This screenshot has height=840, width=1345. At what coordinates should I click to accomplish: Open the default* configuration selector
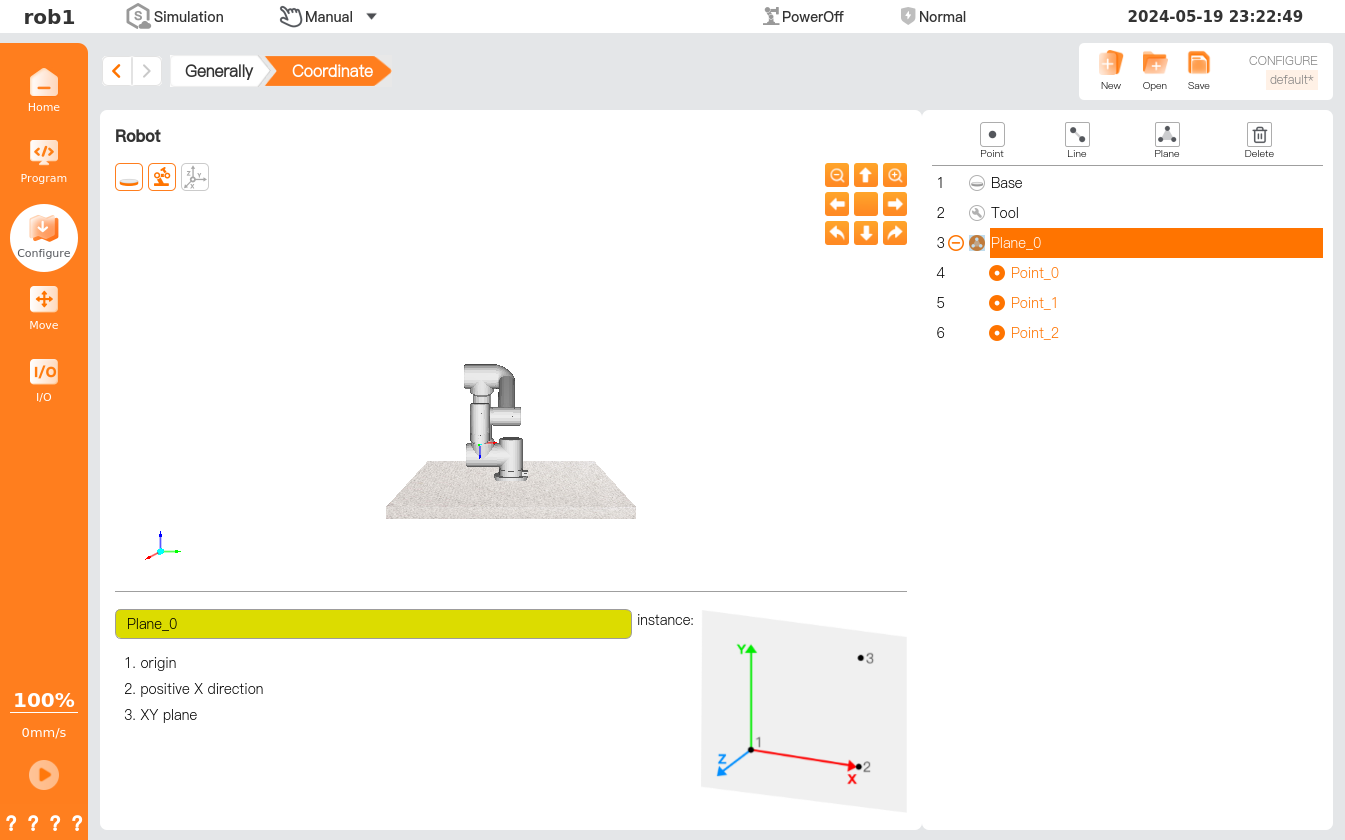pos(1291,80)
